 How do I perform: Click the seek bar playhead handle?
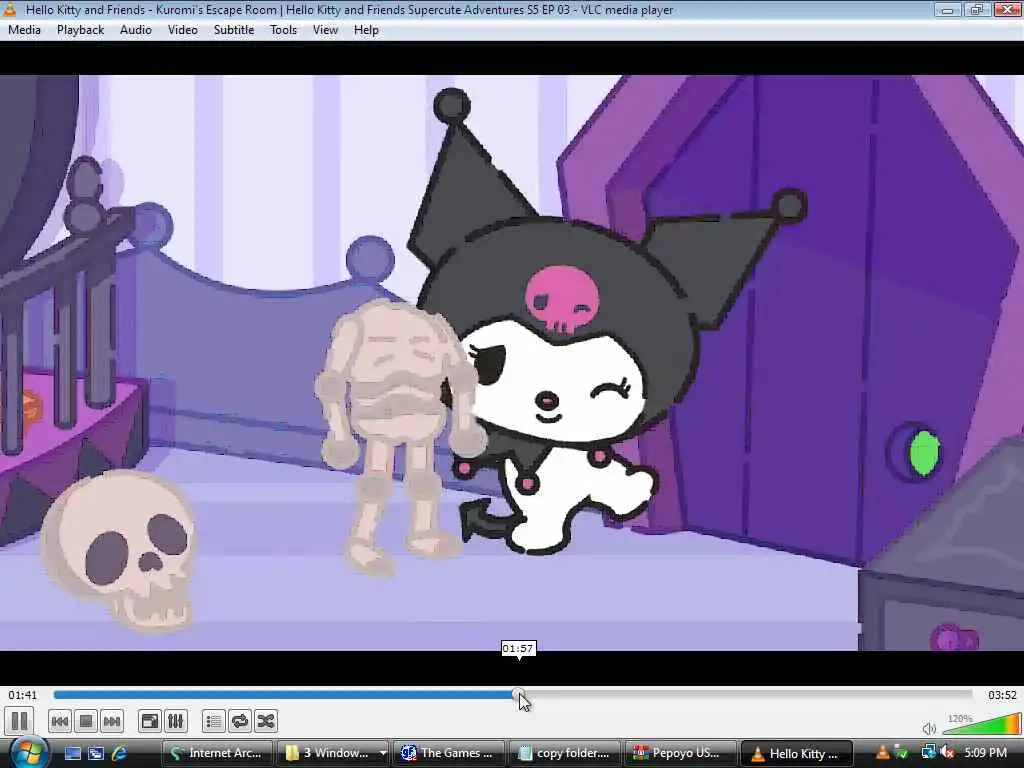click(518, 695)
